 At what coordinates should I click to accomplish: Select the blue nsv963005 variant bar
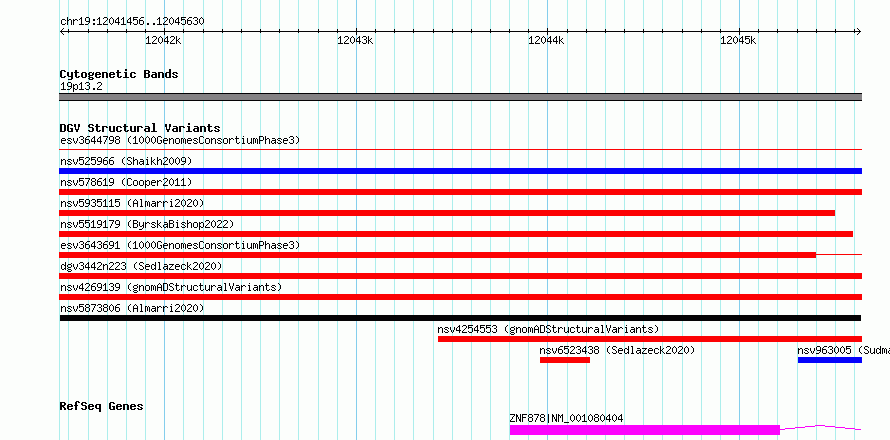pyautogui.click(x=829, y=360)
